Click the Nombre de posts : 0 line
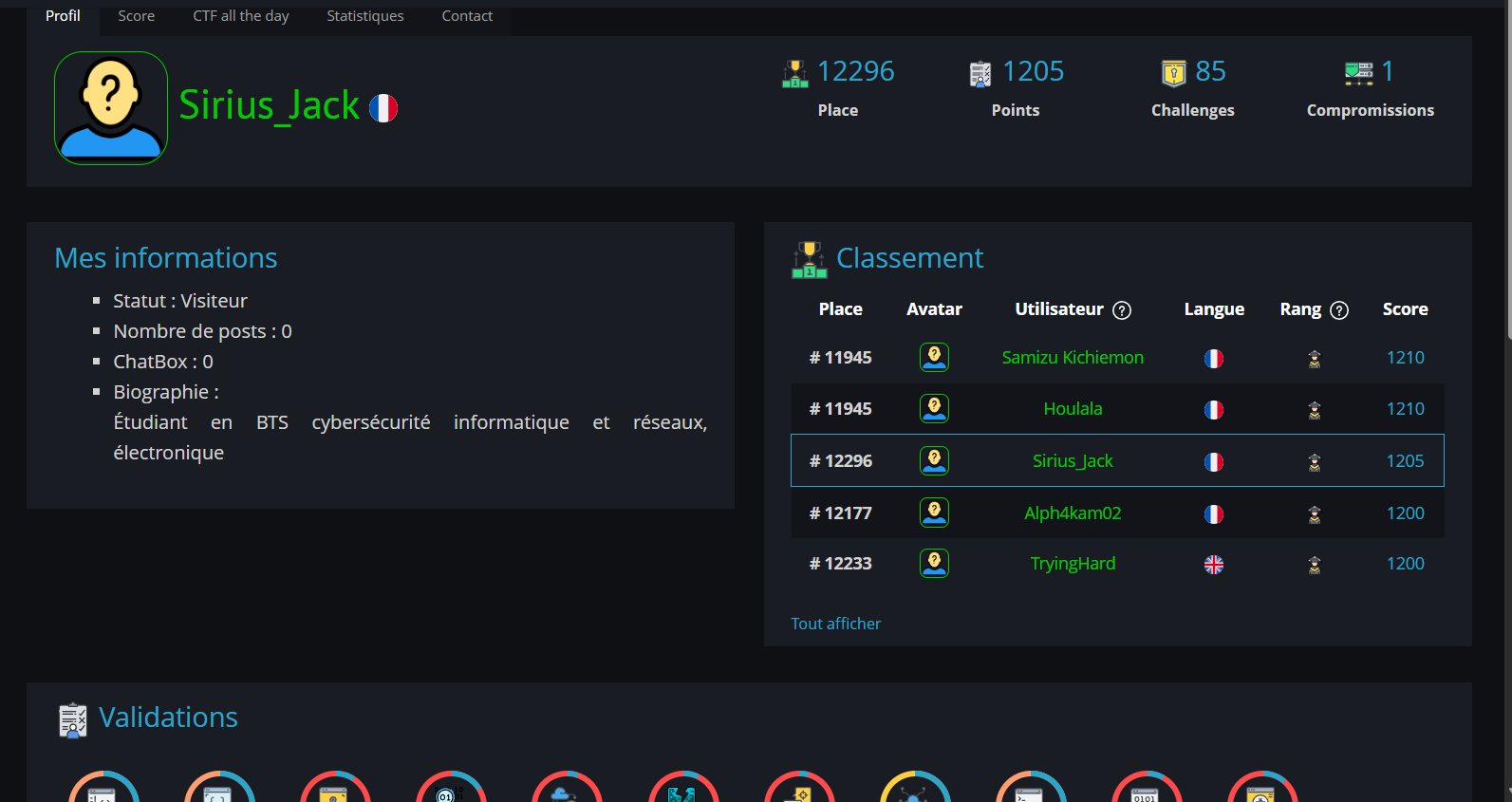 (x=202, y=331)
